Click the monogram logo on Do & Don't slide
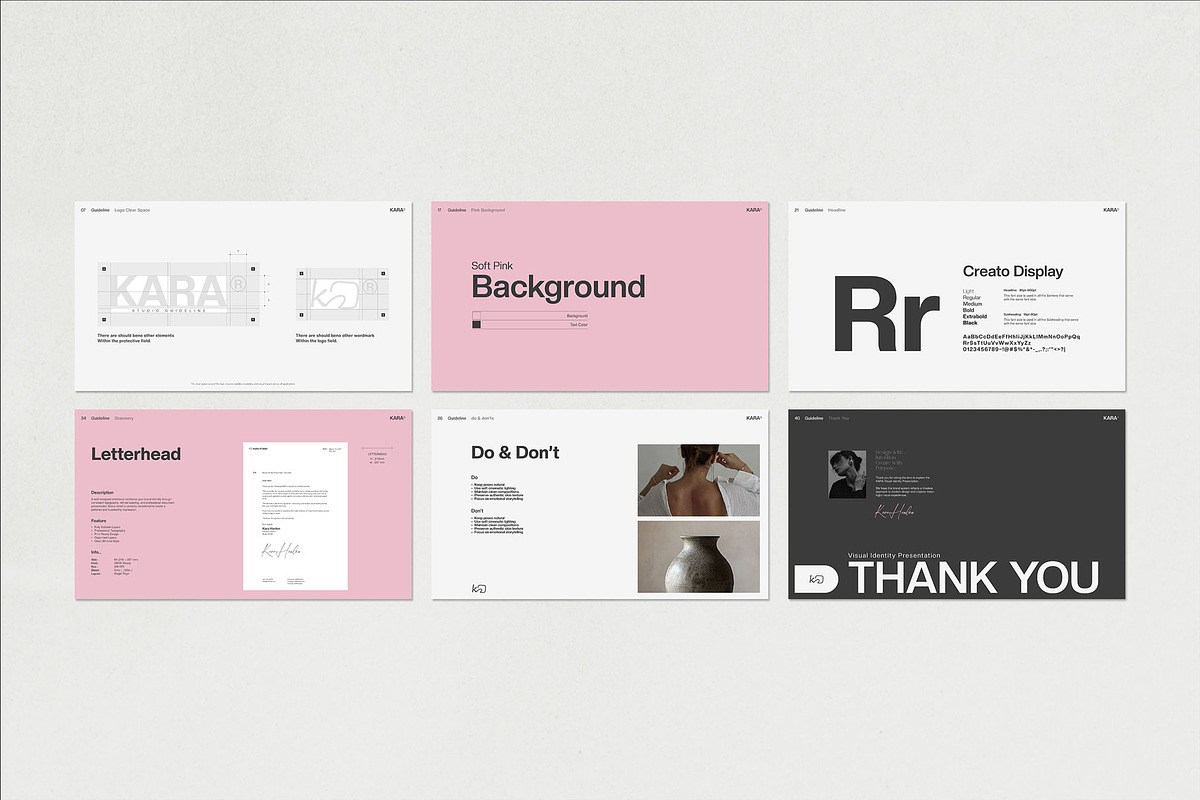1200x800 pixels. pyautogui.click(x=478, y=589)
